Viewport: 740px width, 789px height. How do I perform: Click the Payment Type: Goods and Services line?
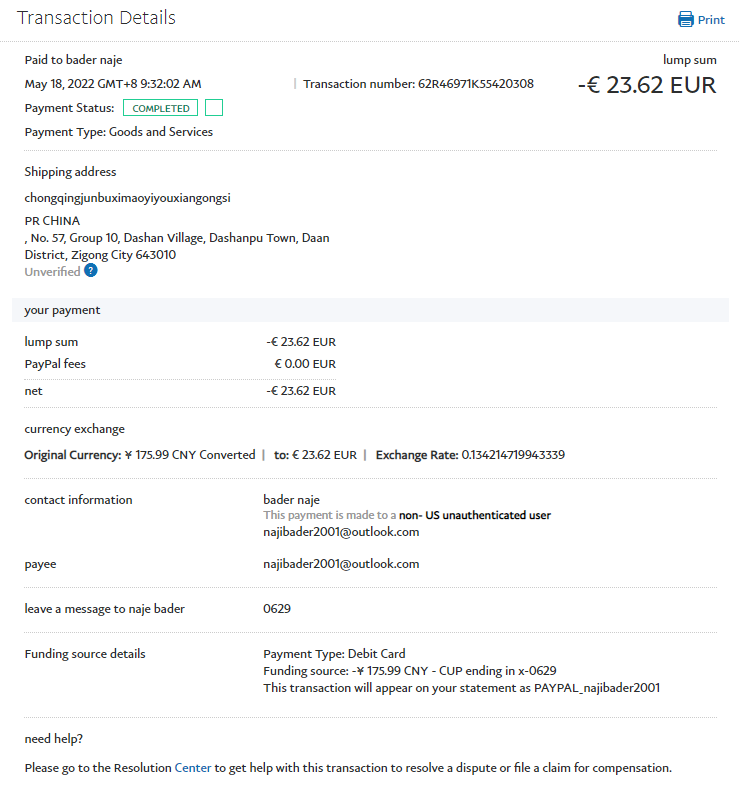tap(118, 132)
